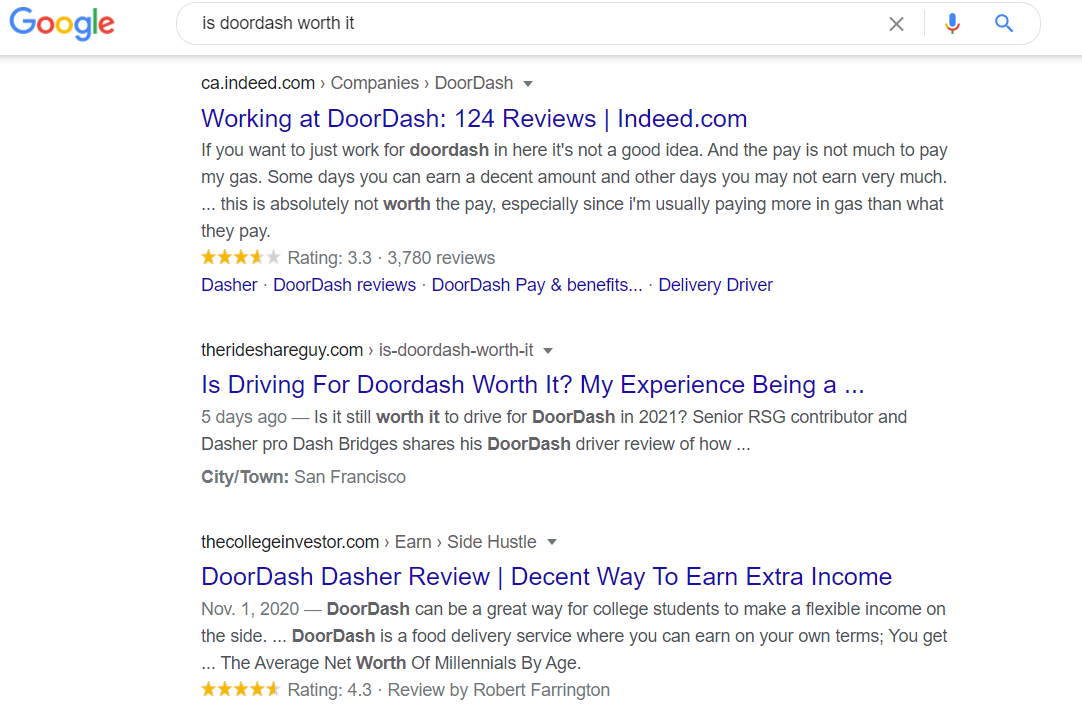
Task: Open 'Working at DoorDash: 124 Reviews | Indeed.com'
Action: [474, 119]
